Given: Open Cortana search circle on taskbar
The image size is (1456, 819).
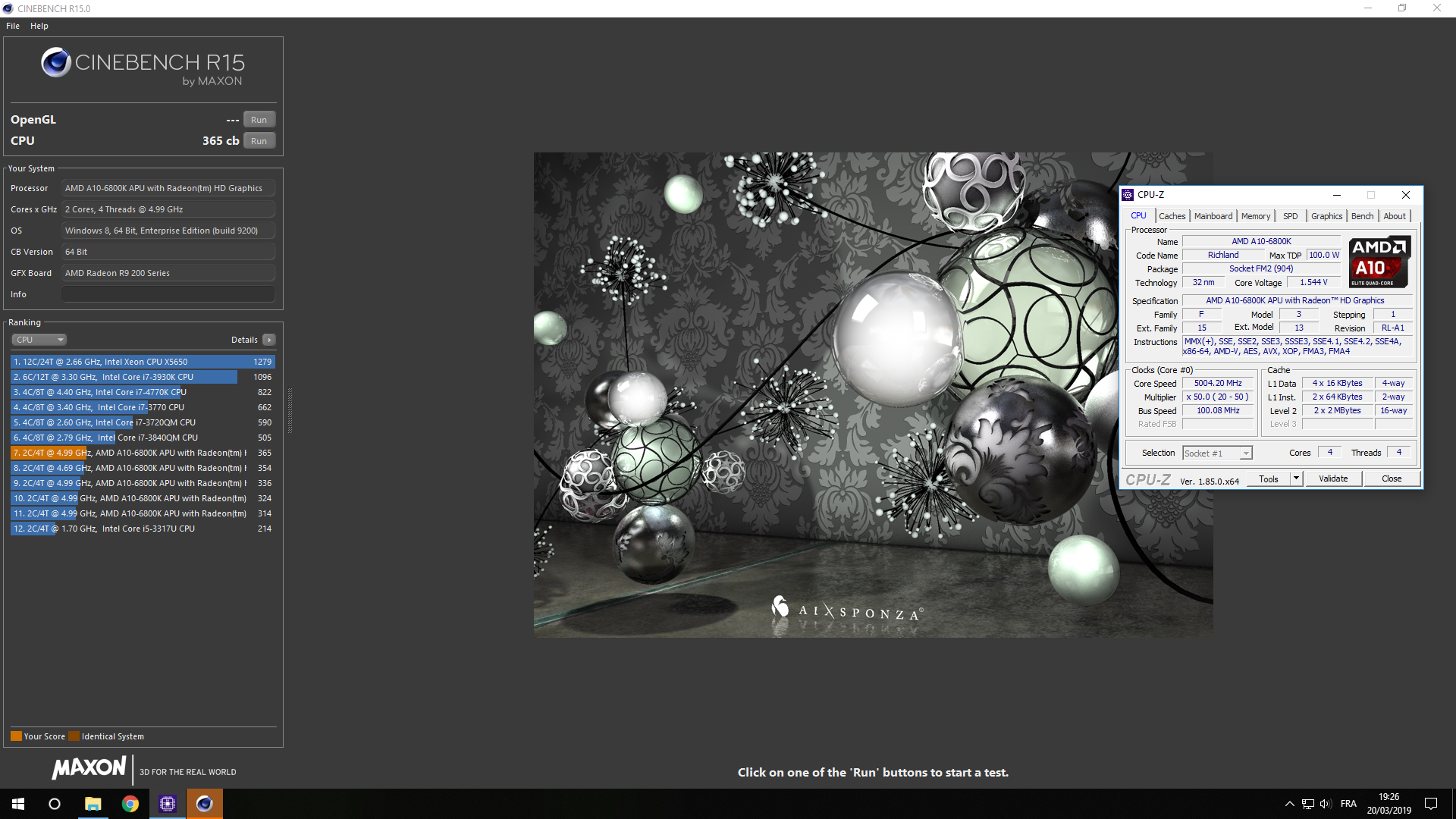Looking at the screenshot, I should tap(55, 804).
